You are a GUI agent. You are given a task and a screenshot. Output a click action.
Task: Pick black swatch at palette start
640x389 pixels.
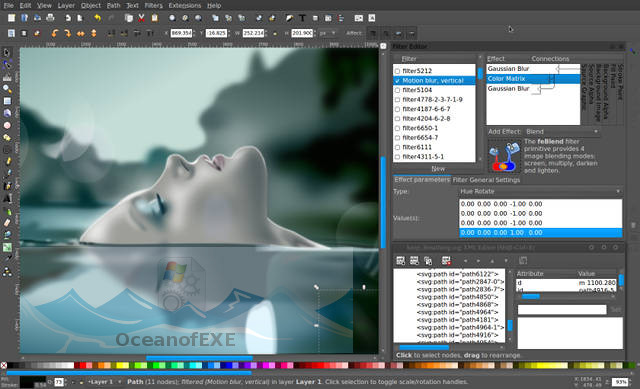(10, 365)
